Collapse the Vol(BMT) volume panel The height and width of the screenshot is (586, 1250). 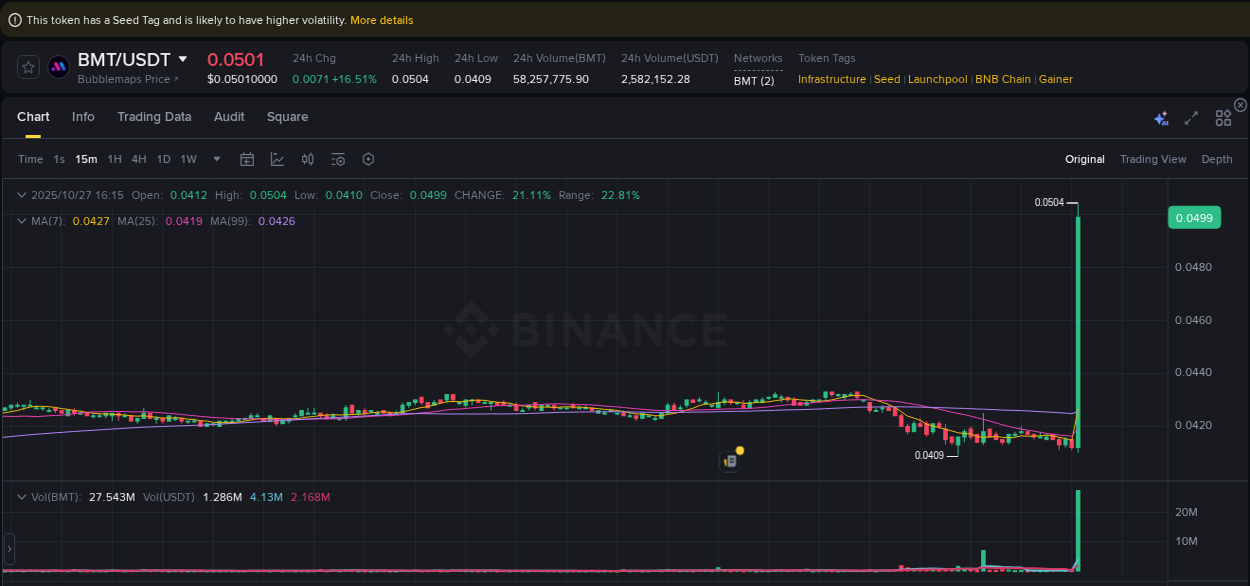pyautogui.click(x=20, y=497)
